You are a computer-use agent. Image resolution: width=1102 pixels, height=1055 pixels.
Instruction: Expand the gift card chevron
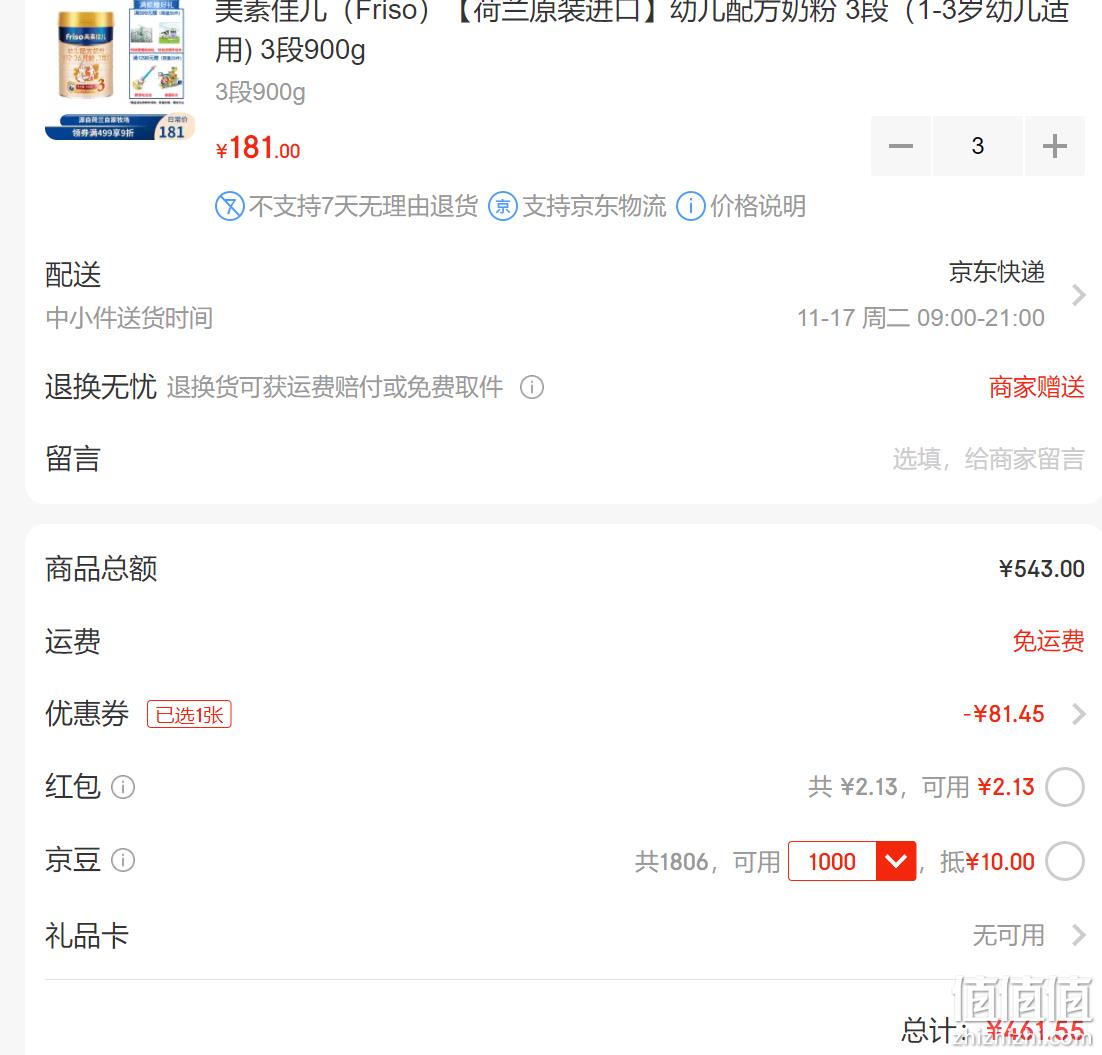tap(1078, 936)
